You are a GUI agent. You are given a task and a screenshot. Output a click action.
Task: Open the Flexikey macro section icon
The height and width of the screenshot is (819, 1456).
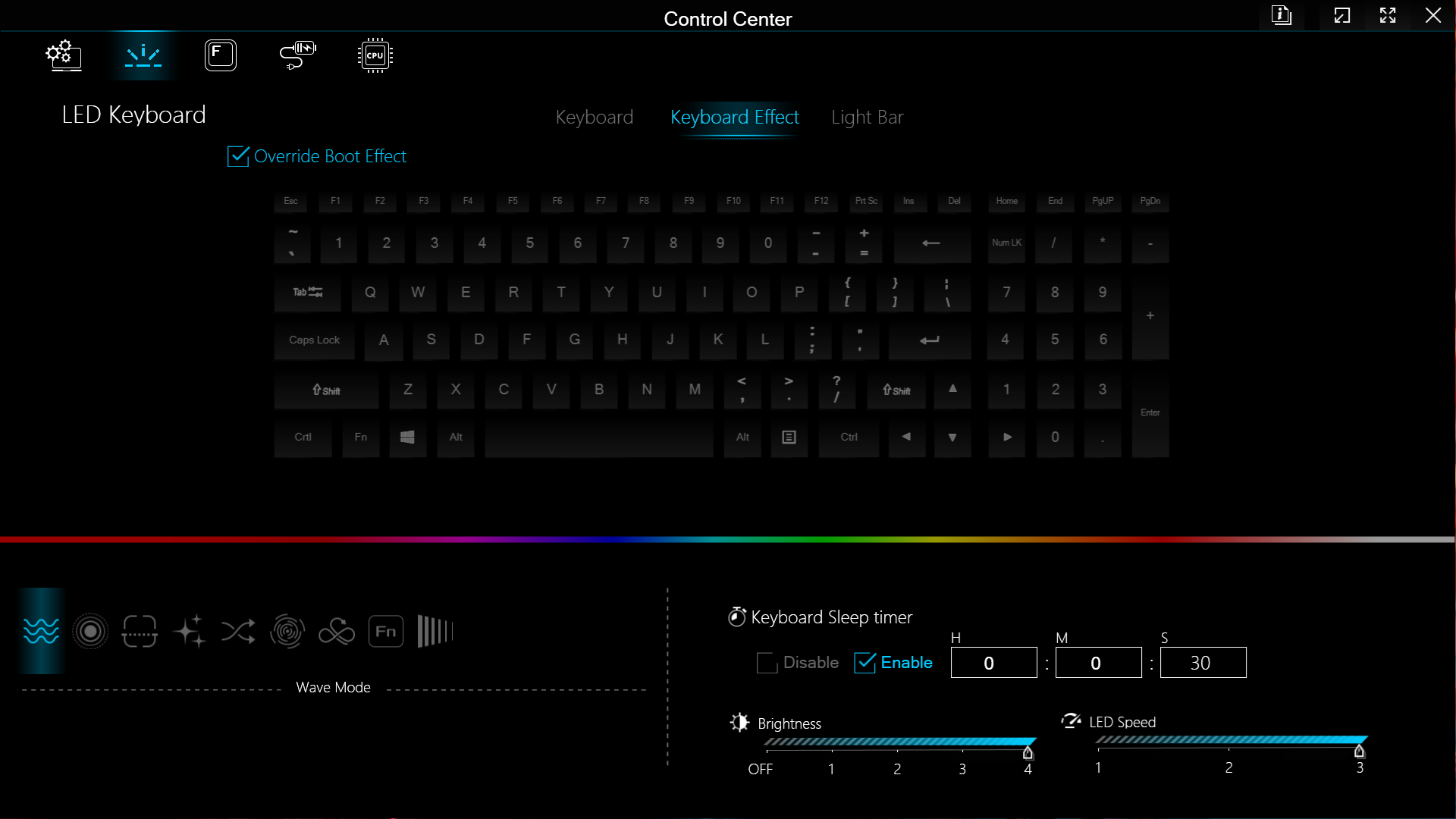(x=221, y=55)
